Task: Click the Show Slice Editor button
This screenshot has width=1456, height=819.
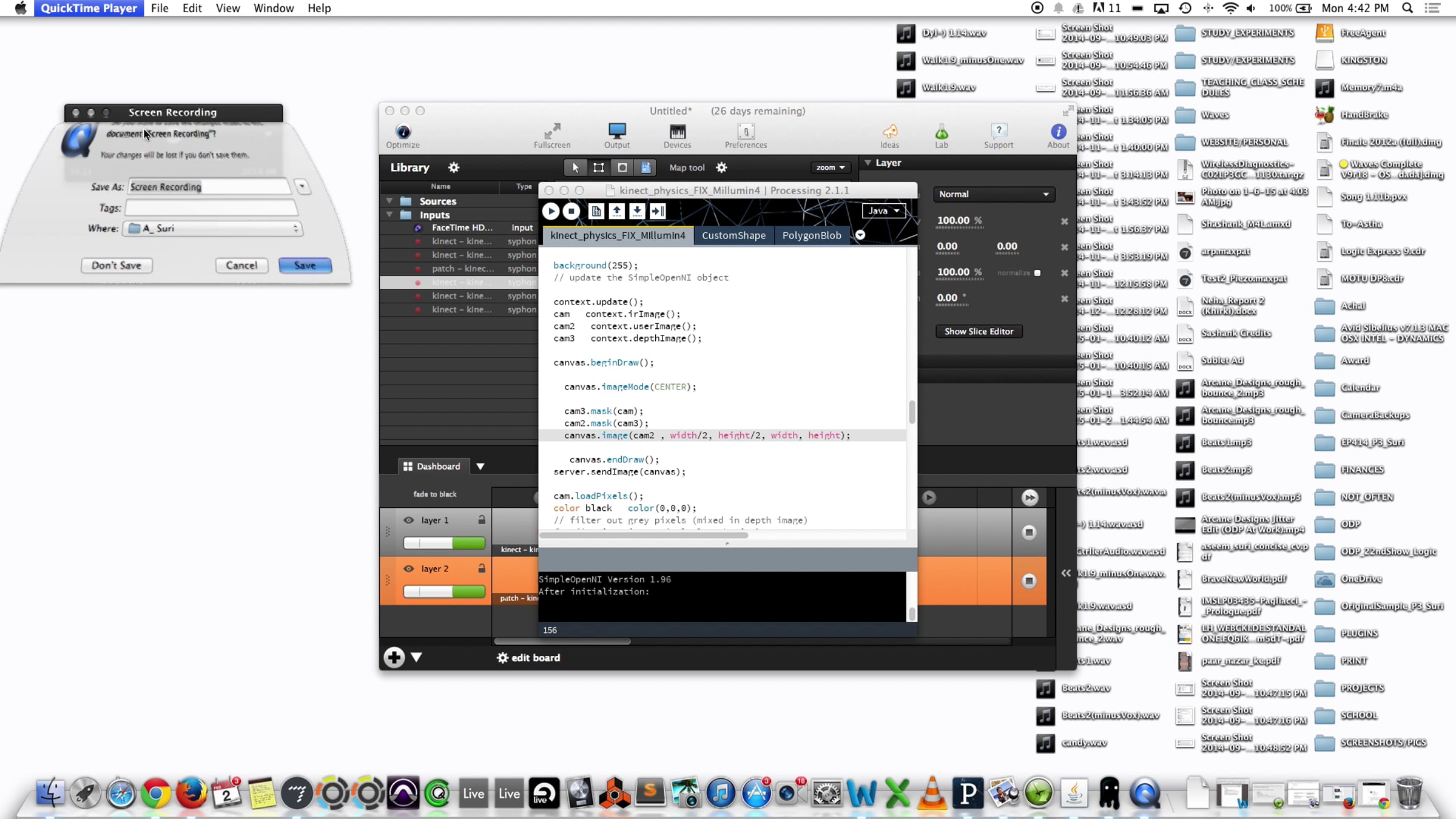Action: pyautogui.click(x=979, y=331)
